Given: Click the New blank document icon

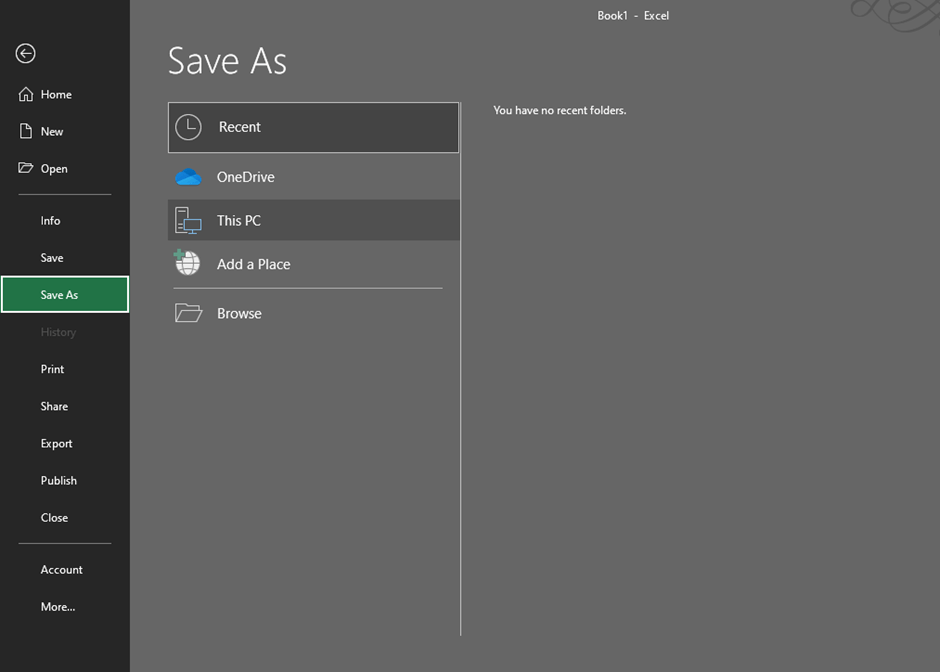Looking at the screenshot, I should 26,132.
